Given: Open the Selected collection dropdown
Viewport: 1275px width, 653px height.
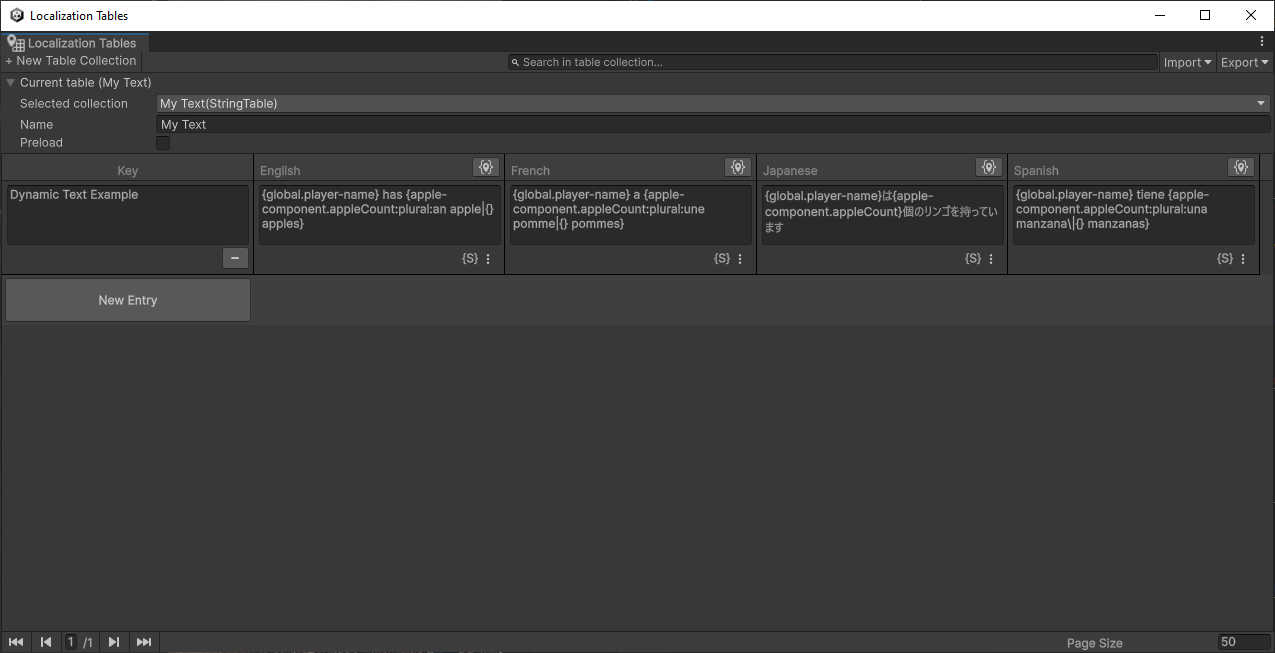Looking at the screenshot, I should (710, 103).
